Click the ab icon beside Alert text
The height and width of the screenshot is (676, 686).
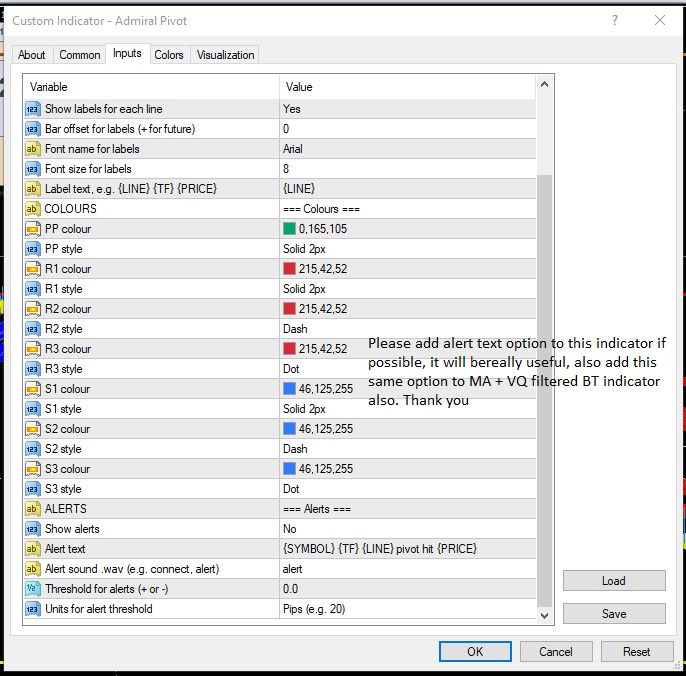[x=33, y=549]
